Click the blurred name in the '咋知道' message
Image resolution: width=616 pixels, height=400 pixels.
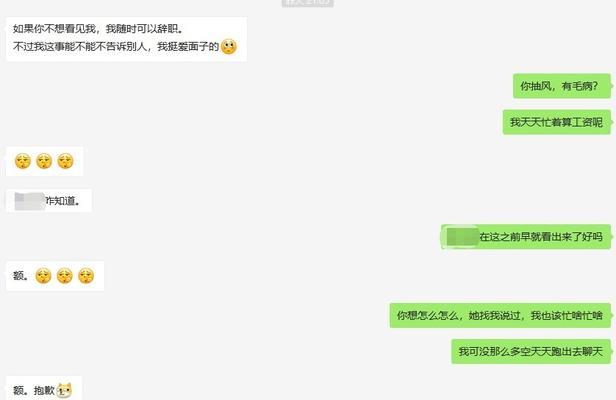click(x=30, y=201)
